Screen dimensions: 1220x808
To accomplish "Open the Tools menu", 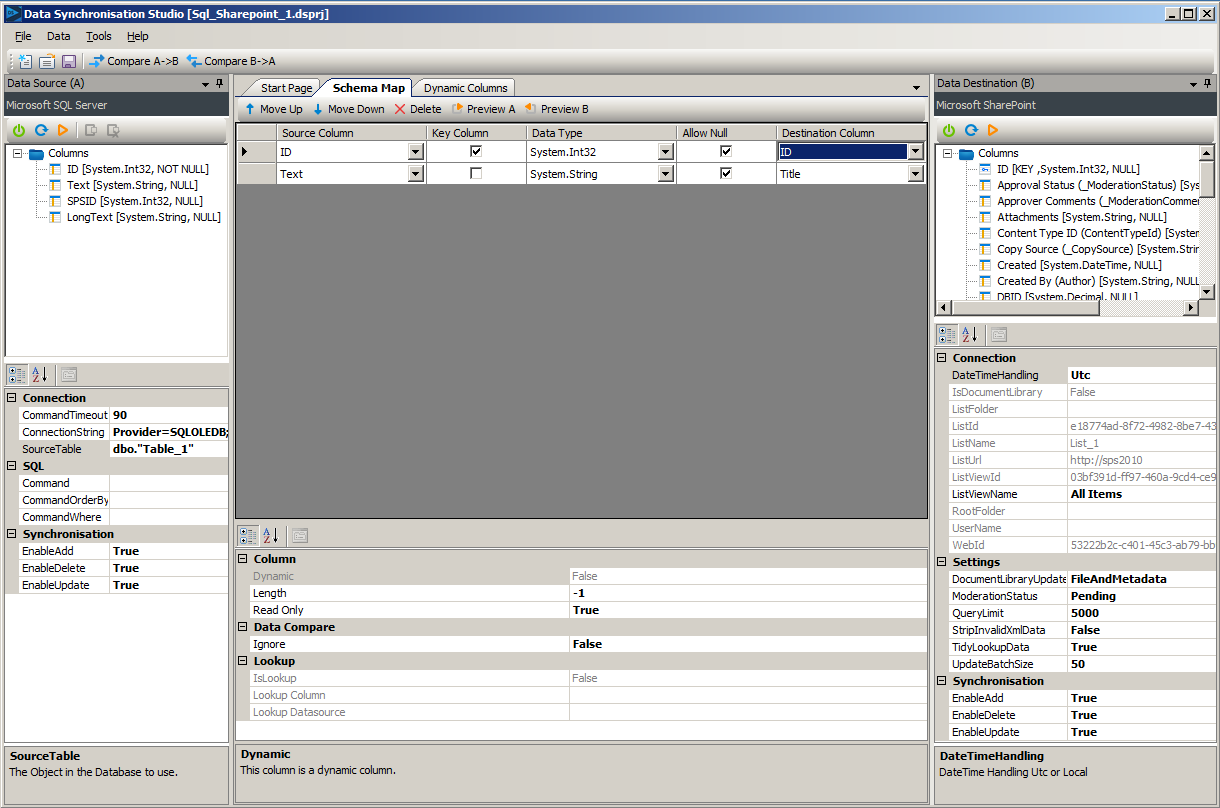I will point(99,36).
